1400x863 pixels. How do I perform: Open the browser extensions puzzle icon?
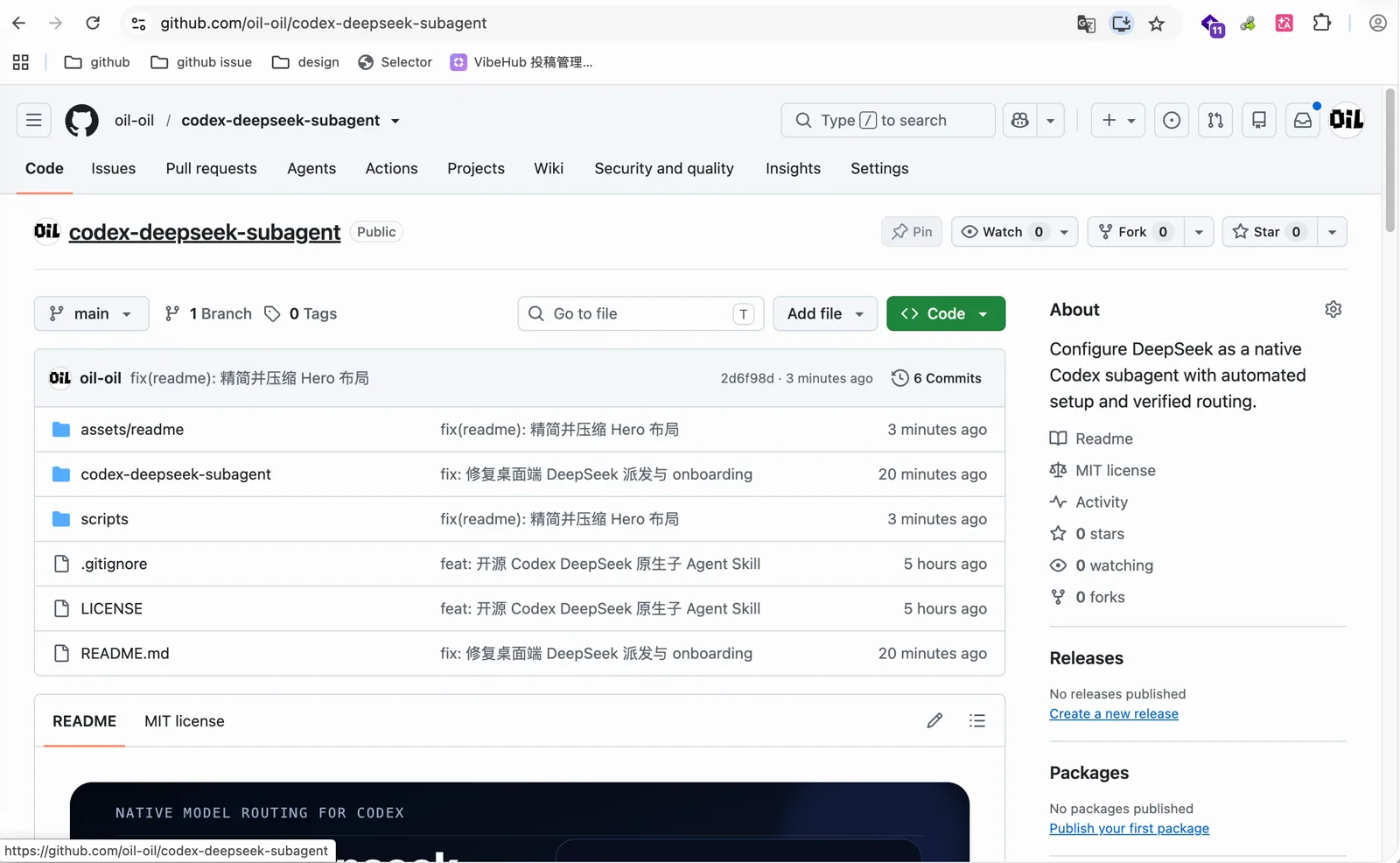tap(1322, 24)
